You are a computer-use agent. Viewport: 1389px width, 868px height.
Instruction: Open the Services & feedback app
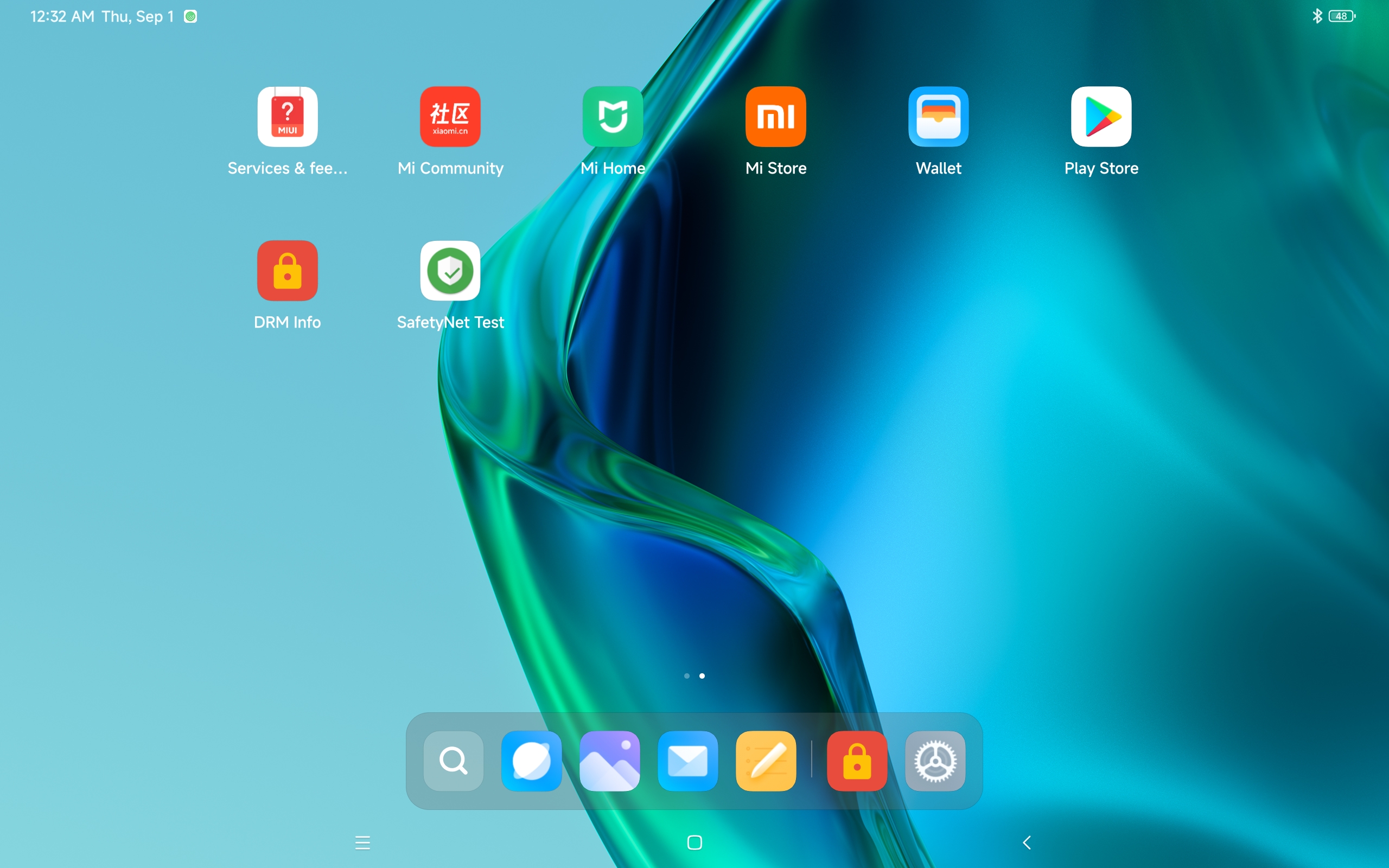287,117
